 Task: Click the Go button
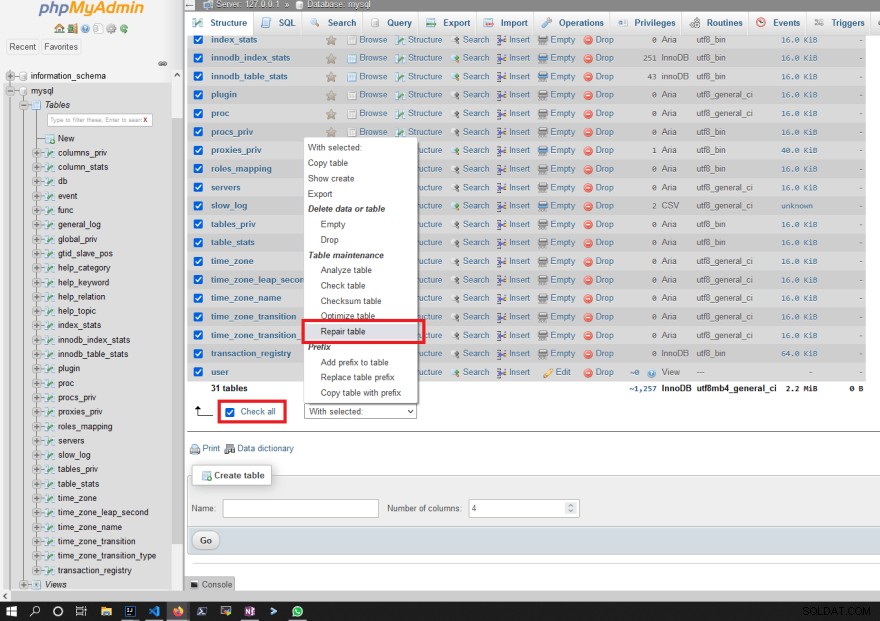pyautogui.click(x=206, y=541)
